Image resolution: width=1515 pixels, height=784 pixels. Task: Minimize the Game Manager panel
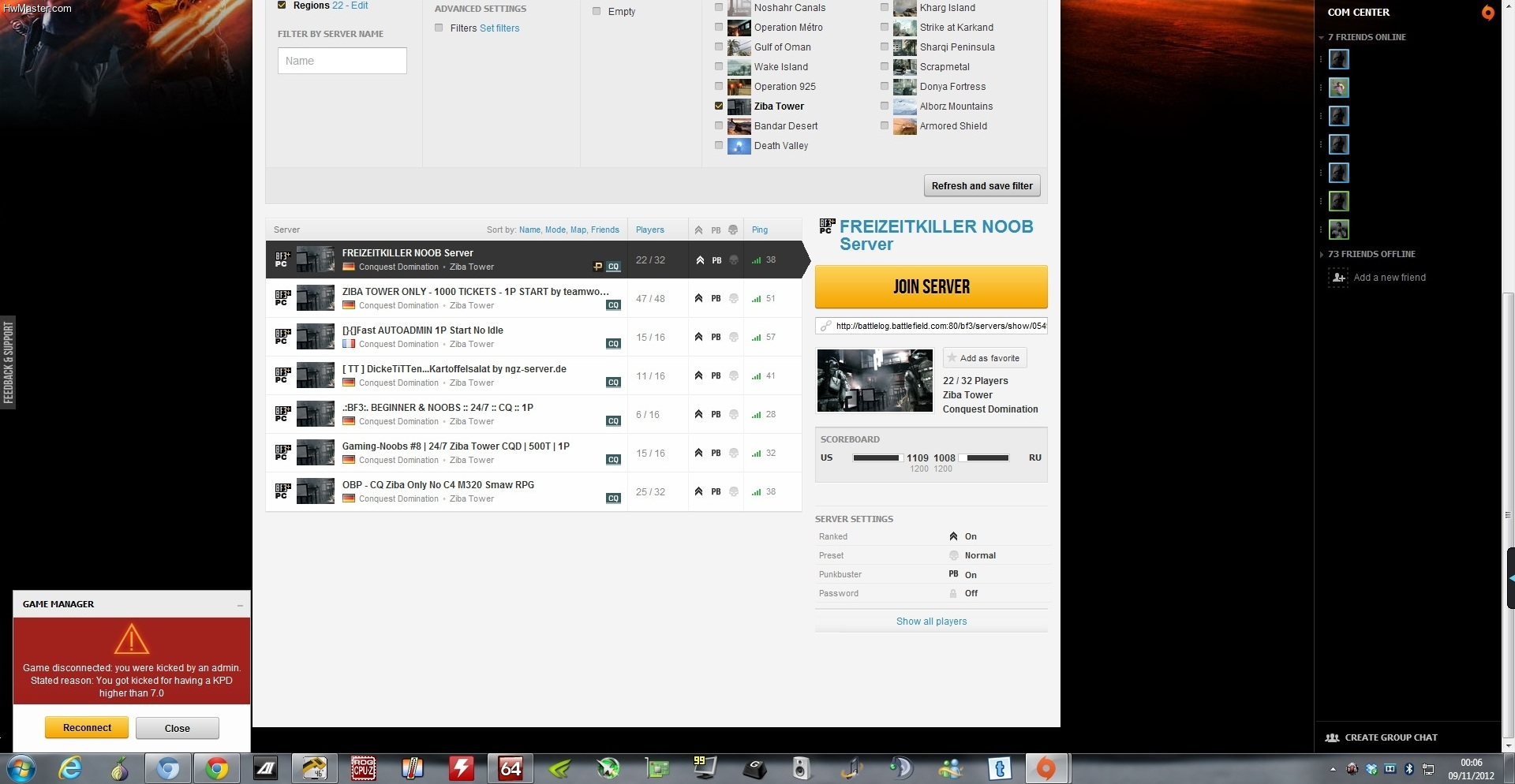click(x=240, y=605)
